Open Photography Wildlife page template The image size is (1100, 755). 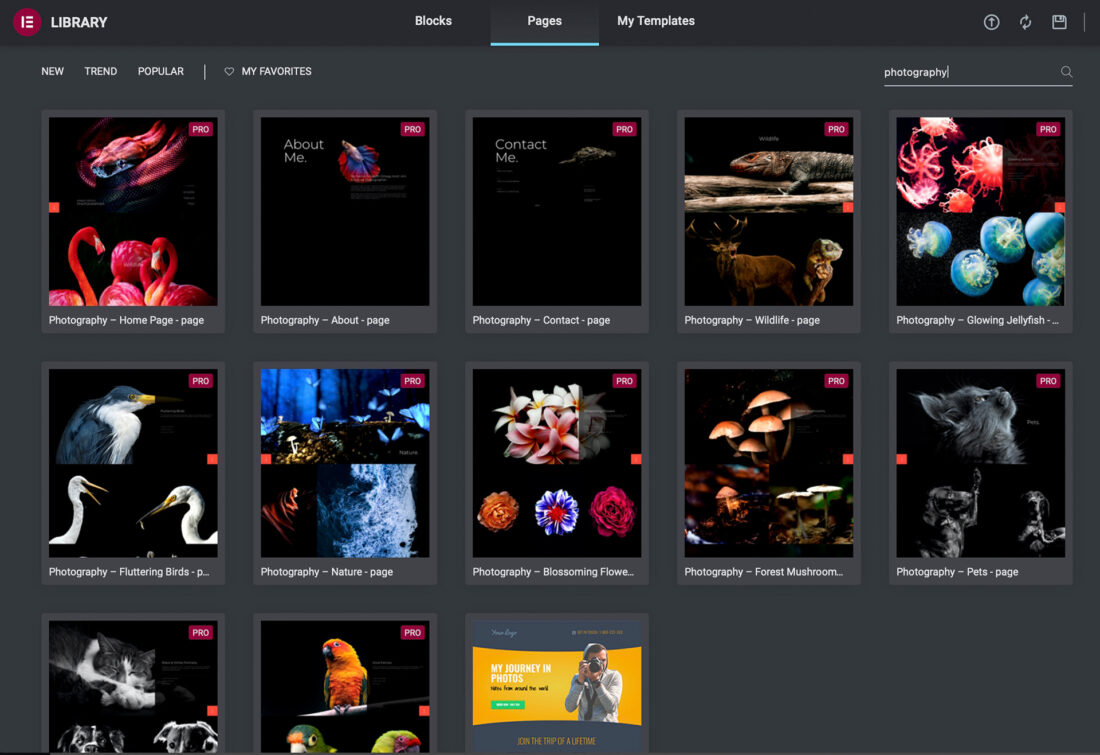[x=769, y=212]
